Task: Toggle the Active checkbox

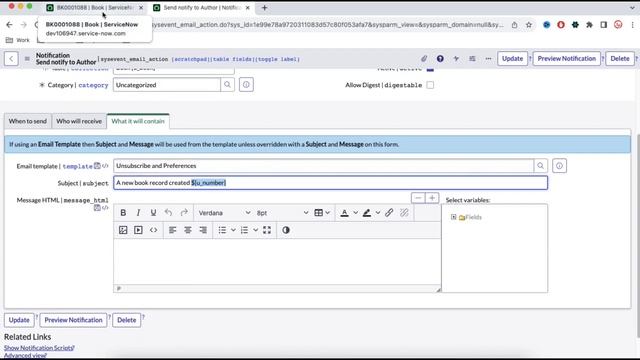Action: [430, 69]
